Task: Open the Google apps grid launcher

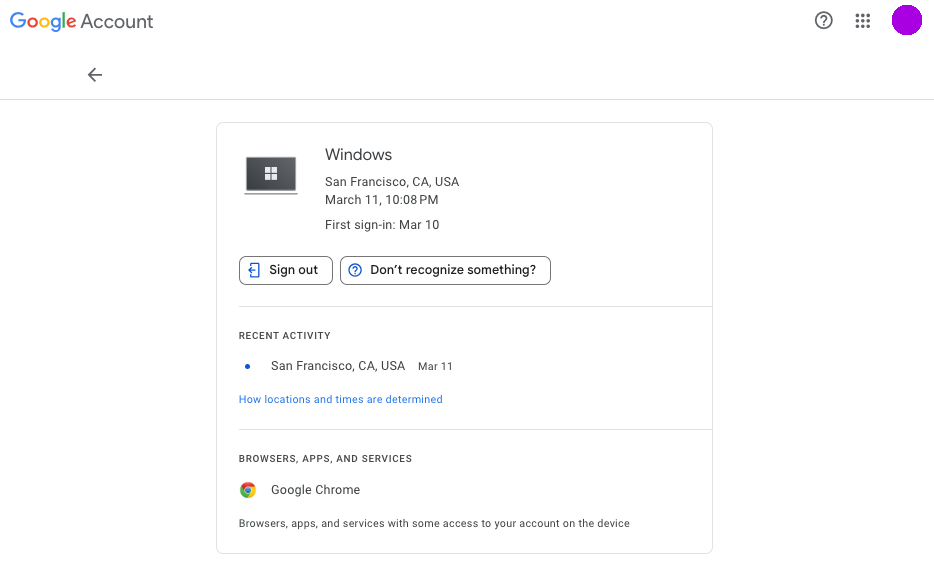Action: pos(863,21)
